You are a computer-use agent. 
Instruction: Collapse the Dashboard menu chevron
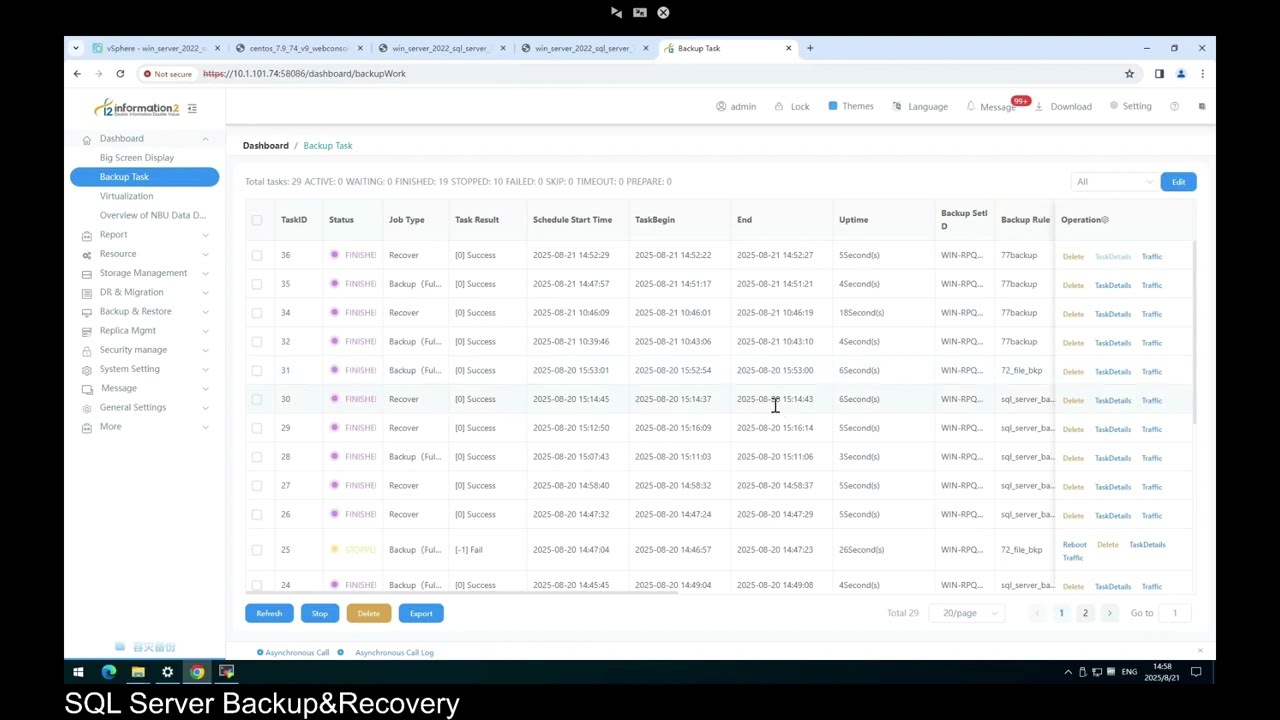(x=205, y=139)
